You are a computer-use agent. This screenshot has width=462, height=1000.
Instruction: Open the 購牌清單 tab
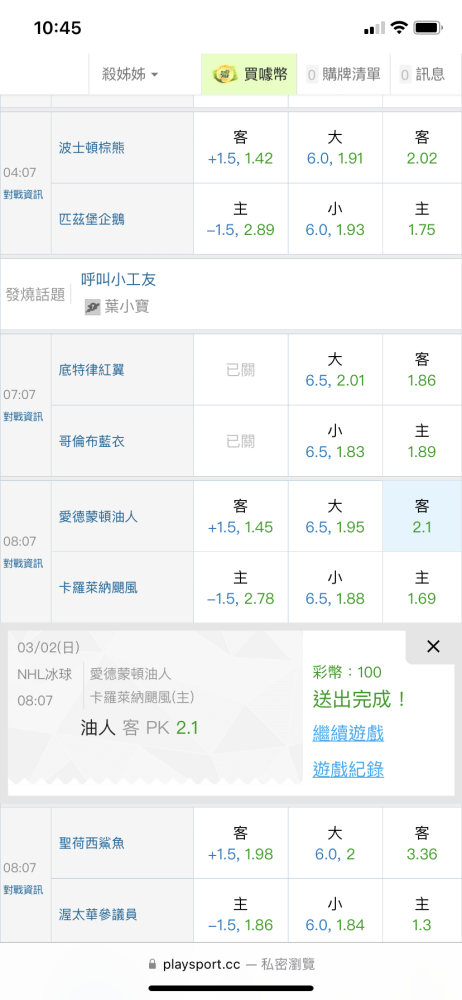(343, 75)
